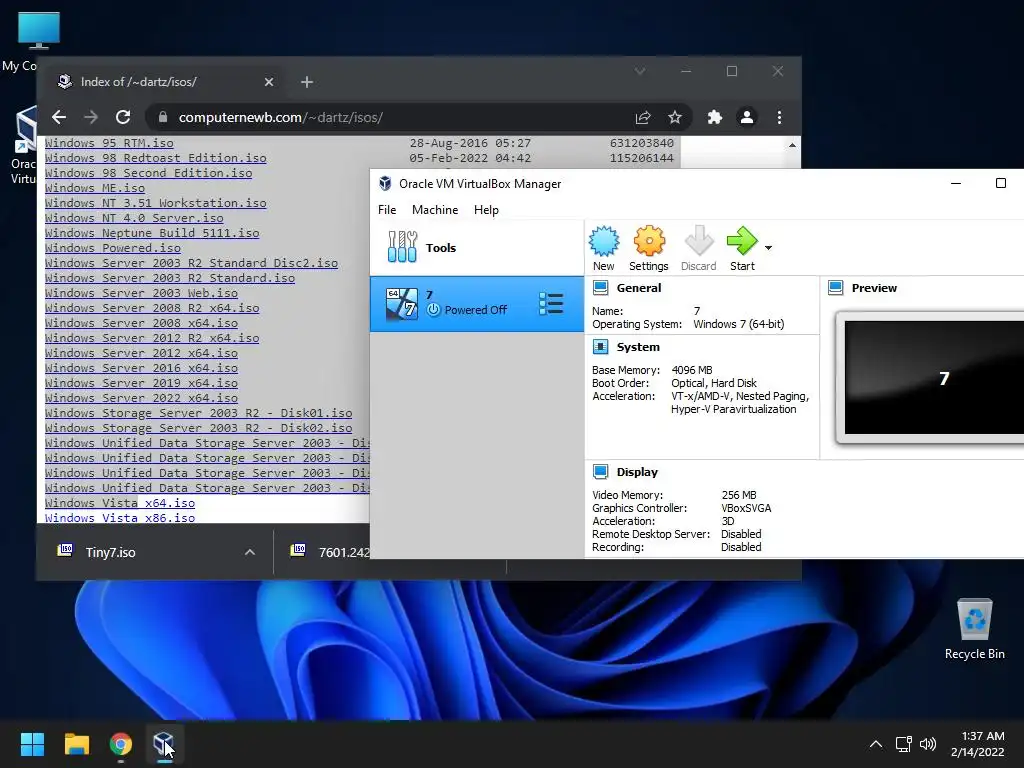Open Windows Storage Server 2003 R2 - Disk01.iso
Viewport: 1024px width, 768px height.
(199, 413)
